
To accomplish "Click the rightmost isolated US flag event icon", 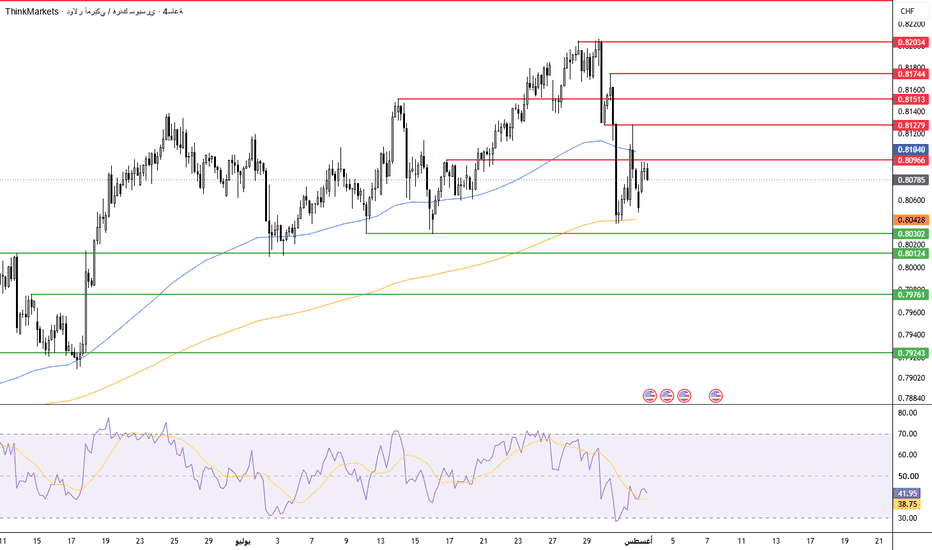I will (716, 395).
